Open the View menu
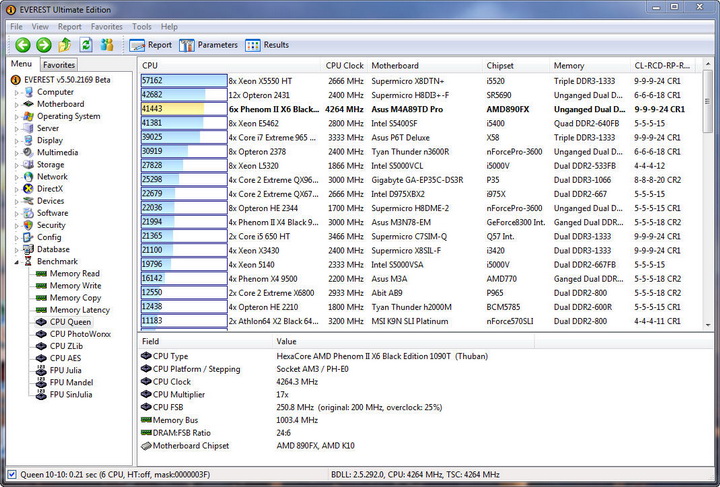 click(40, 27)
